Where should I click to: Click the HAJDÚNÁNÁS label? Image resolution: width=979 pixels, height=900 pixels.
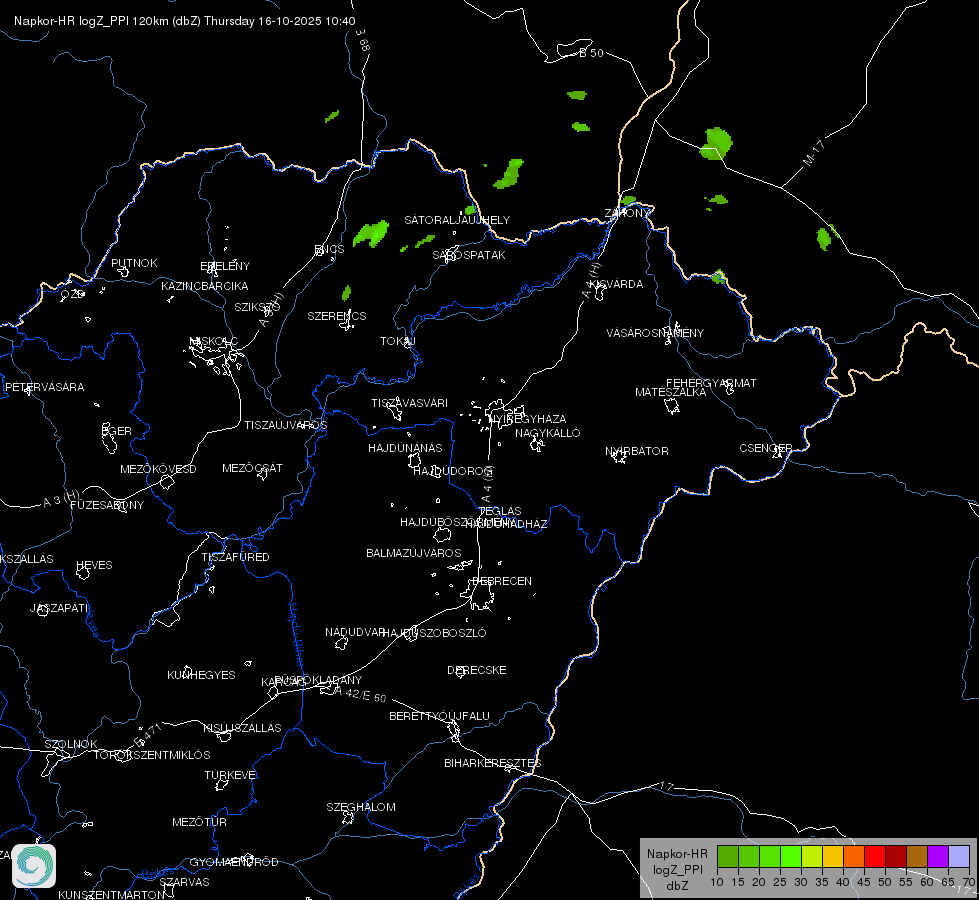point(405,448)
